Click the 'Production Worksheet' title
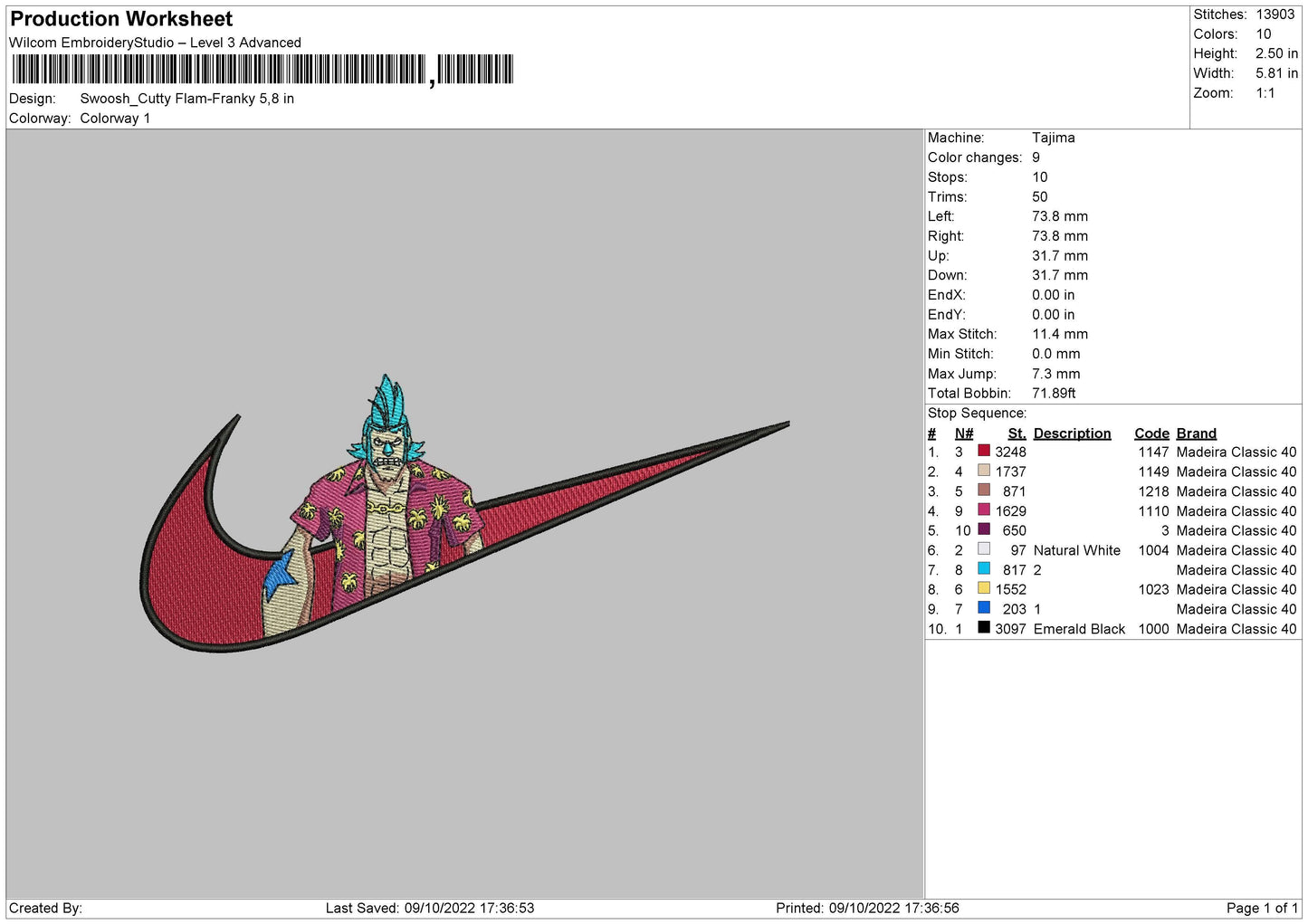The image size is (1308, 924). [121, 19]
